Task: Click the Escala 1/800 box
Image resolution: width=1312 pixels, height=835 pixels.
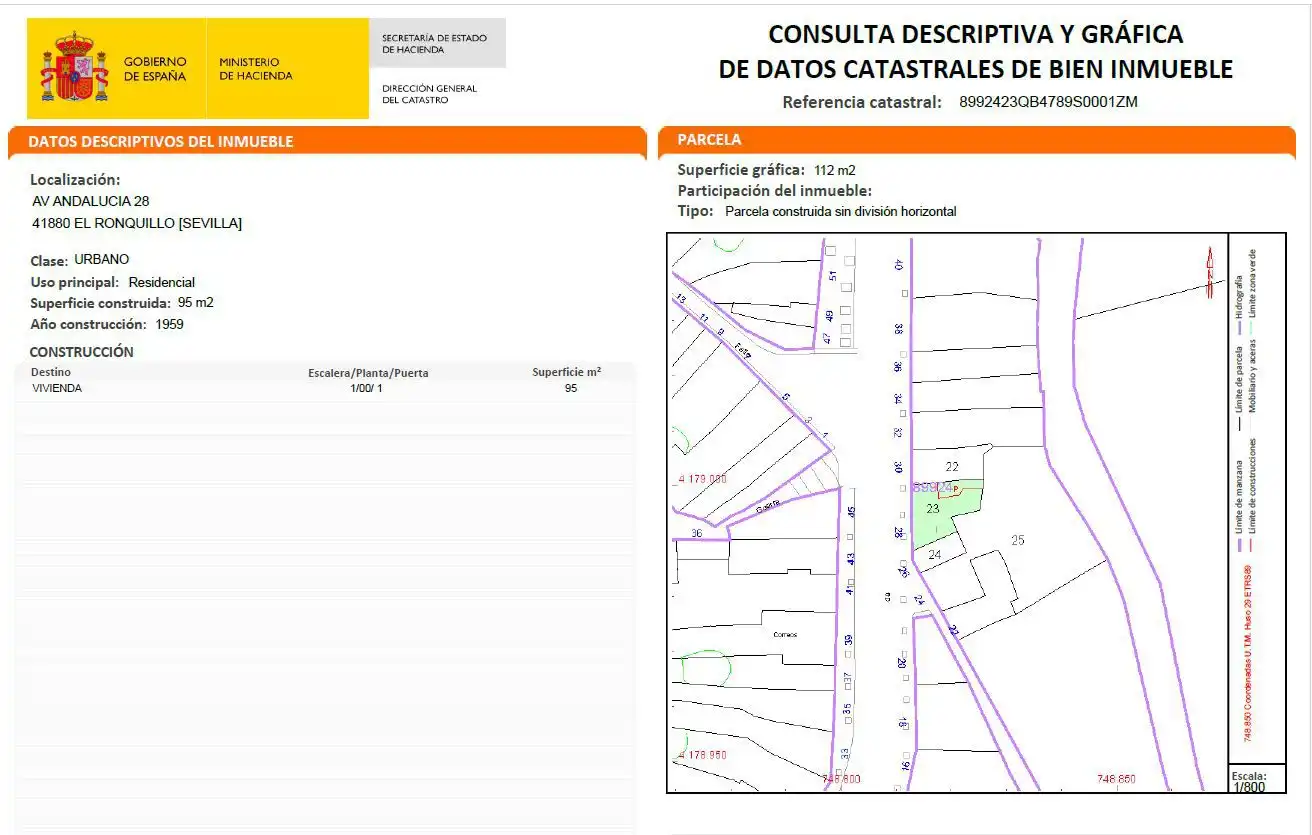Action: click(1258, 780)
